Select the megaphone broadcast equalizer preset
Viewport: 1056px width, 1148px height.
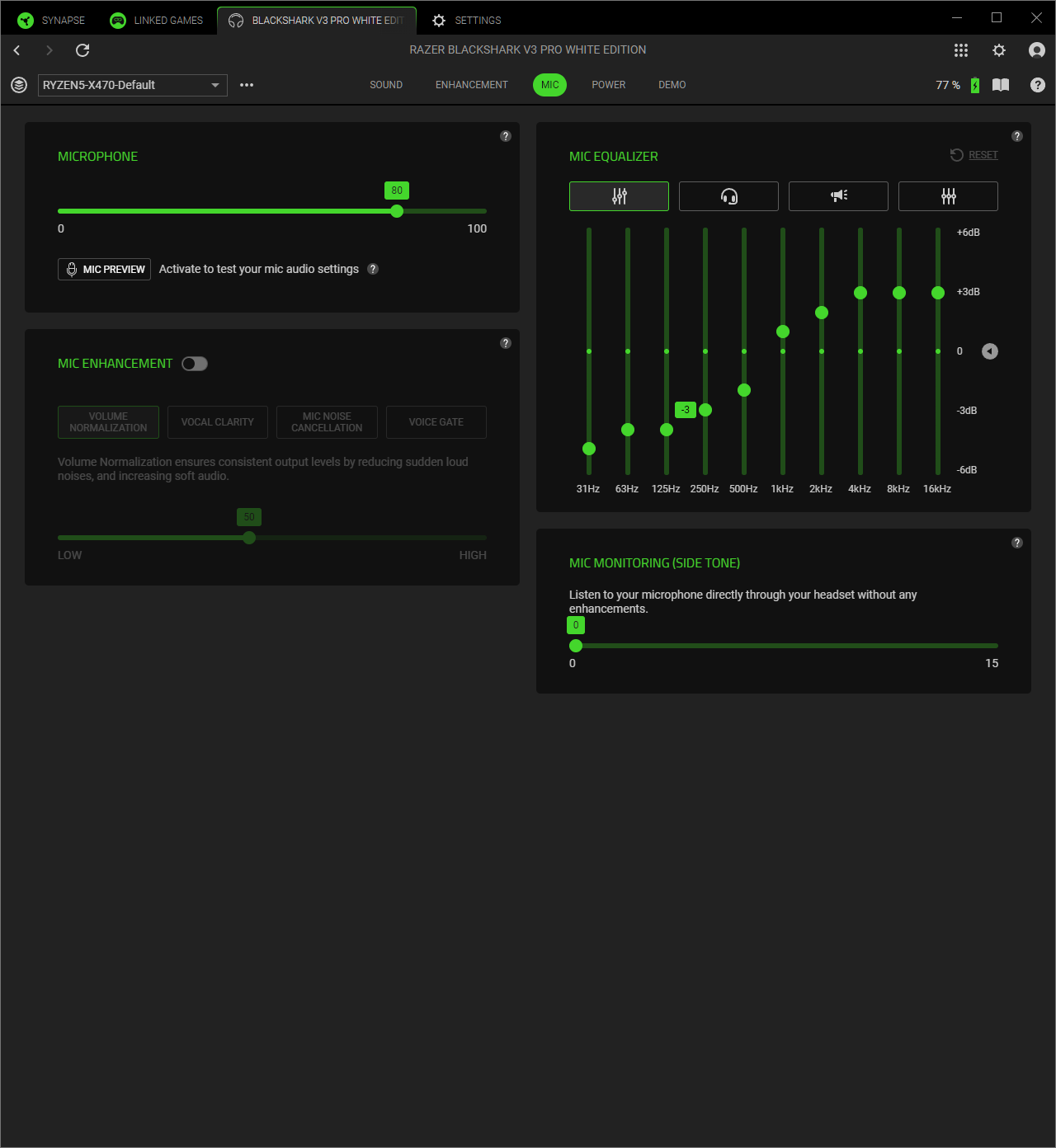point(838,196)
